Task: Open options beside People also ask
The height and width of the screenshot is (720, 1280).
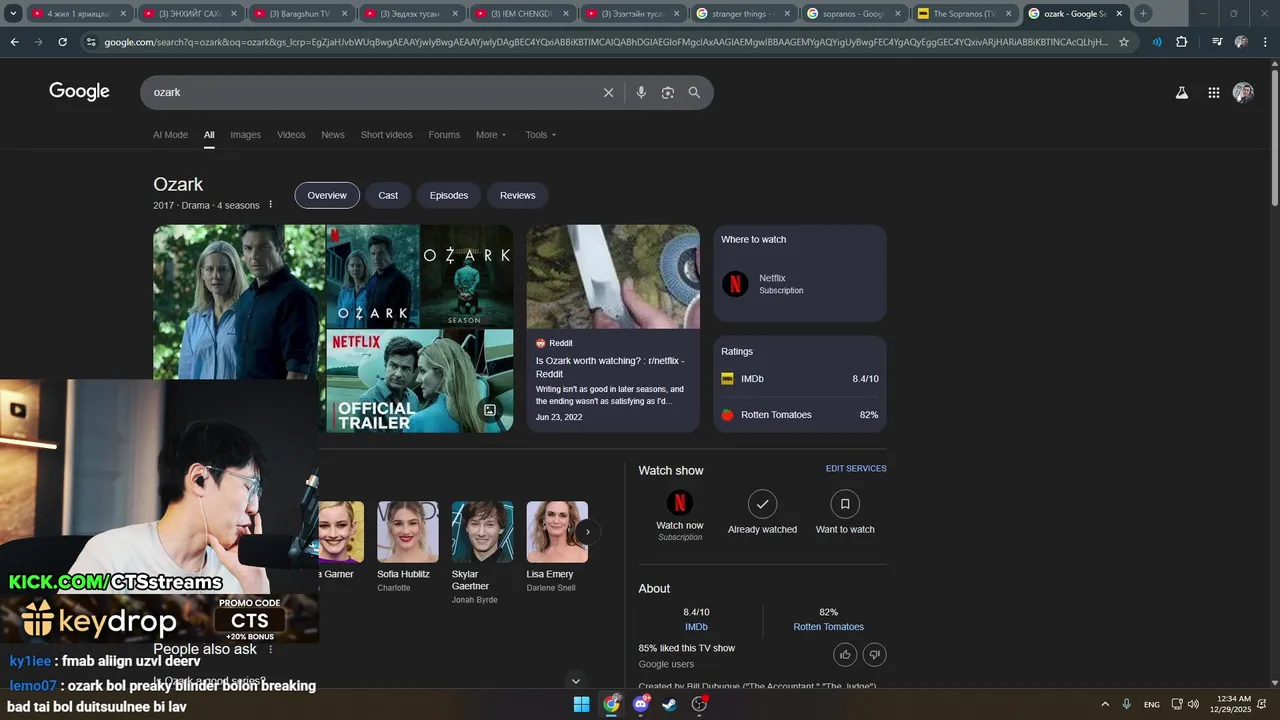Action: pyautogui.click(x=270, y=650)
